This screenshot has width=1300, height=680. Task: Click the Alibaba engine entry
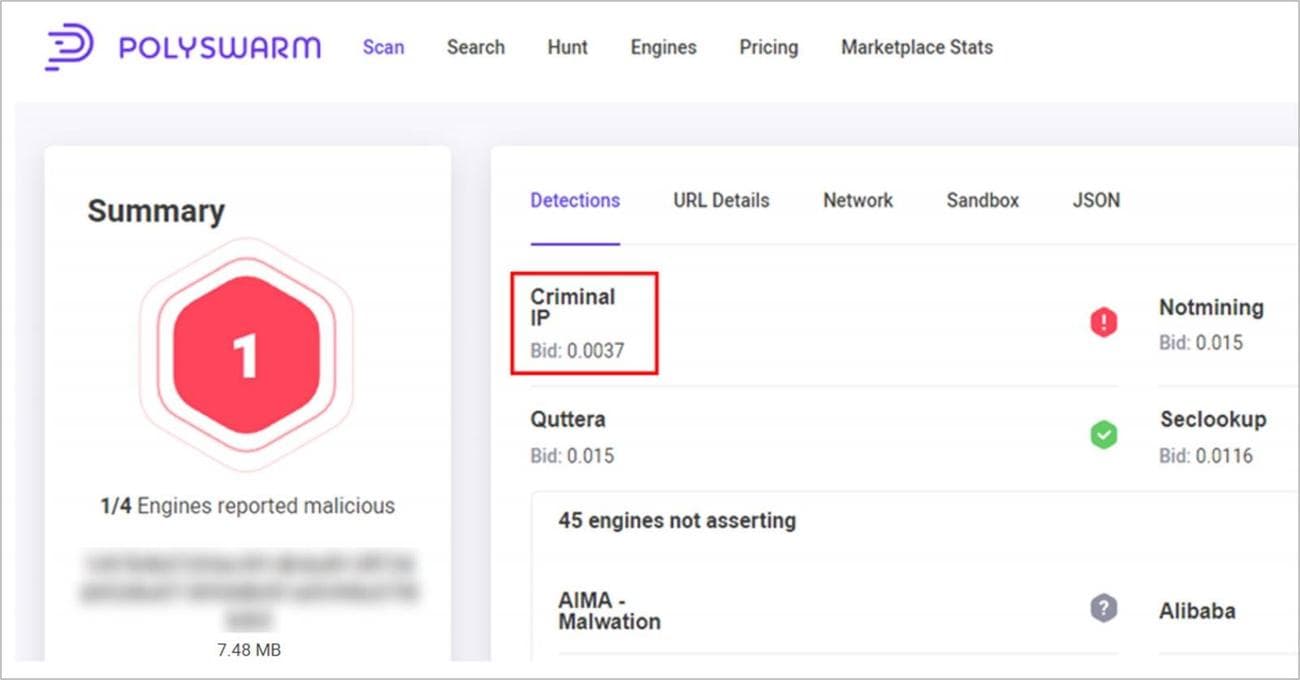click(1197, 610)
